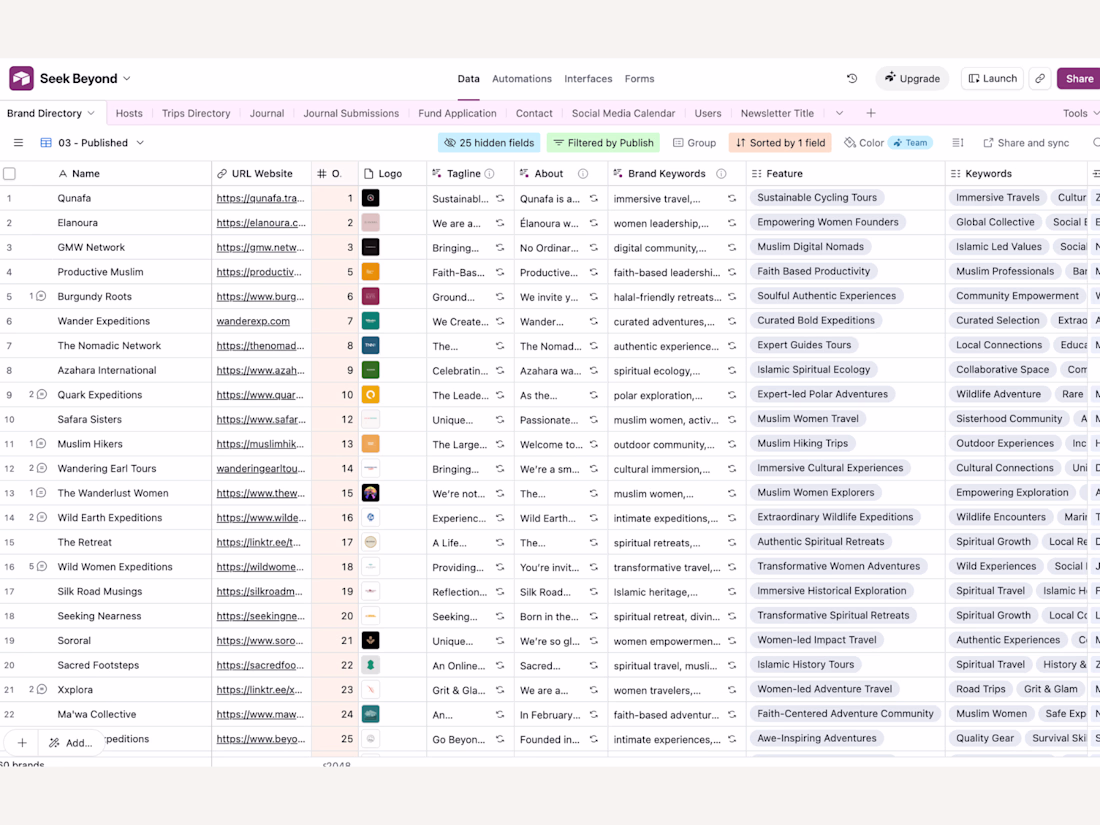The height and width of the screenshot is (825, 1100).
Task: Select Sustainable Cycling Tours feature tag
Action: (x=817, y=198)
